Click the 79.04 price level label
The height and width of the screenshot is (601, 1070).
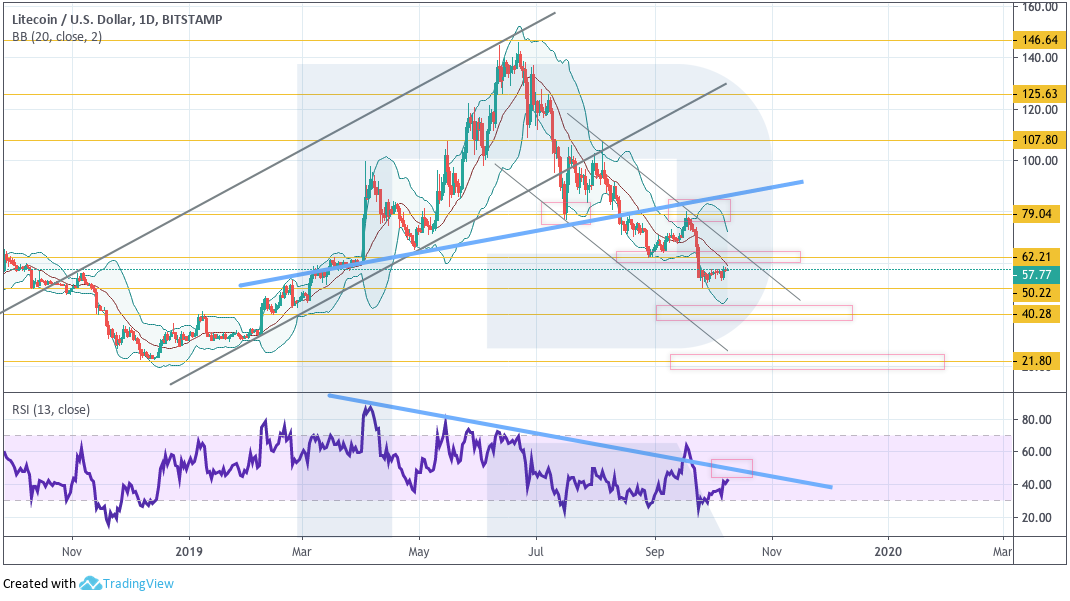1040,214
